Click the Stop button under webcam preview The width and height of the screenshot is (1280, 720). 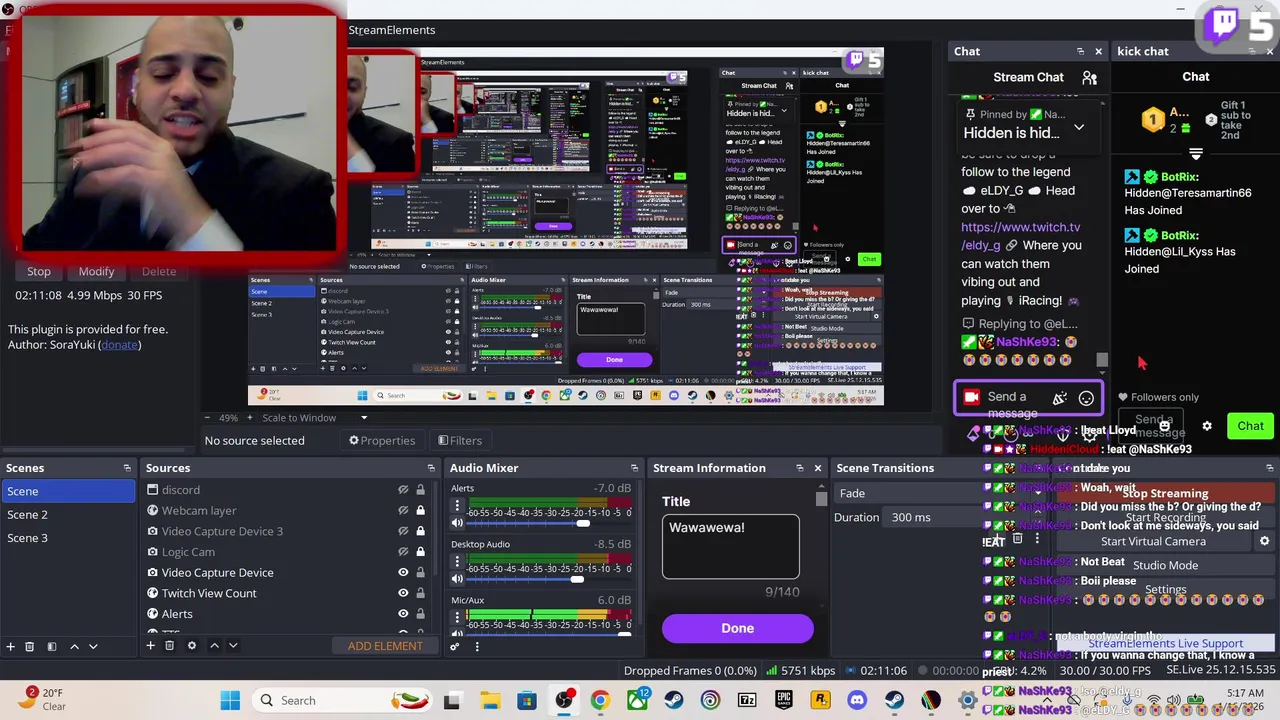click(x=39, y=272)
